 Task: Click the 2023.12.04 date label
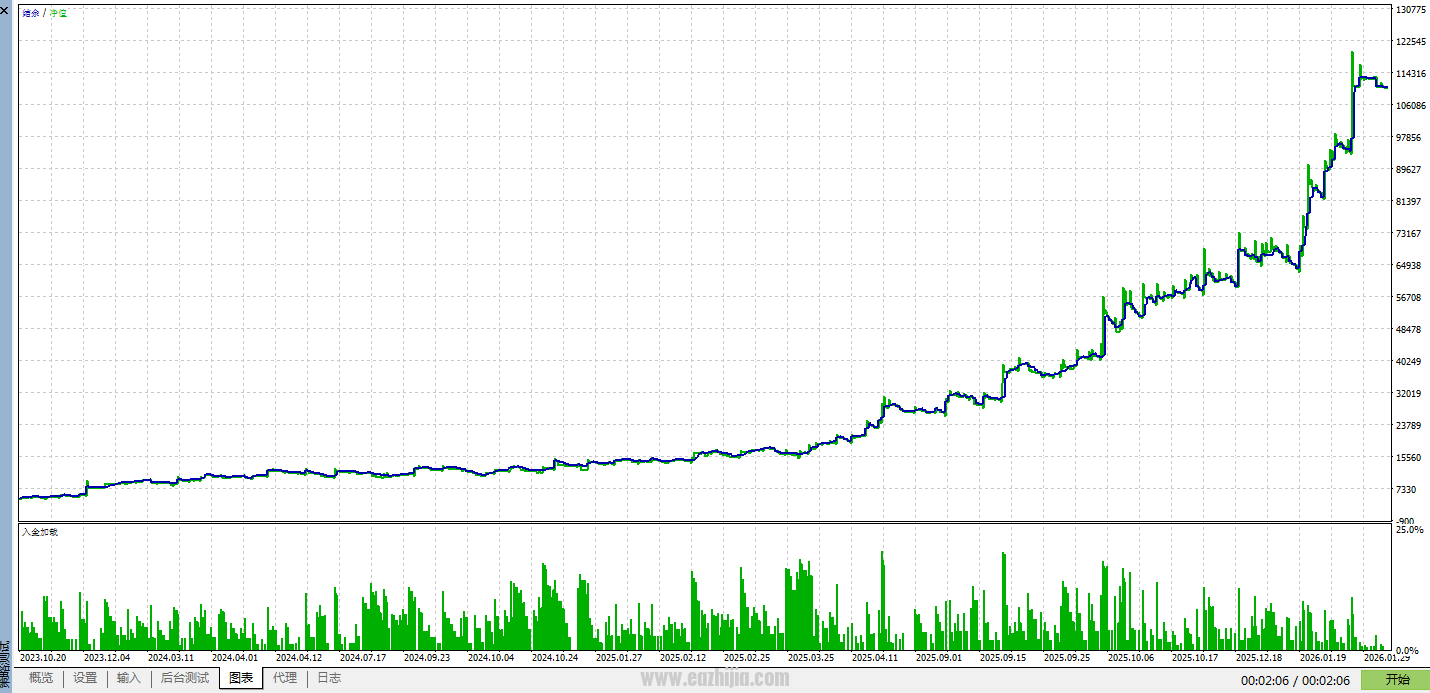pyautogui.click(x=107, y=658)
